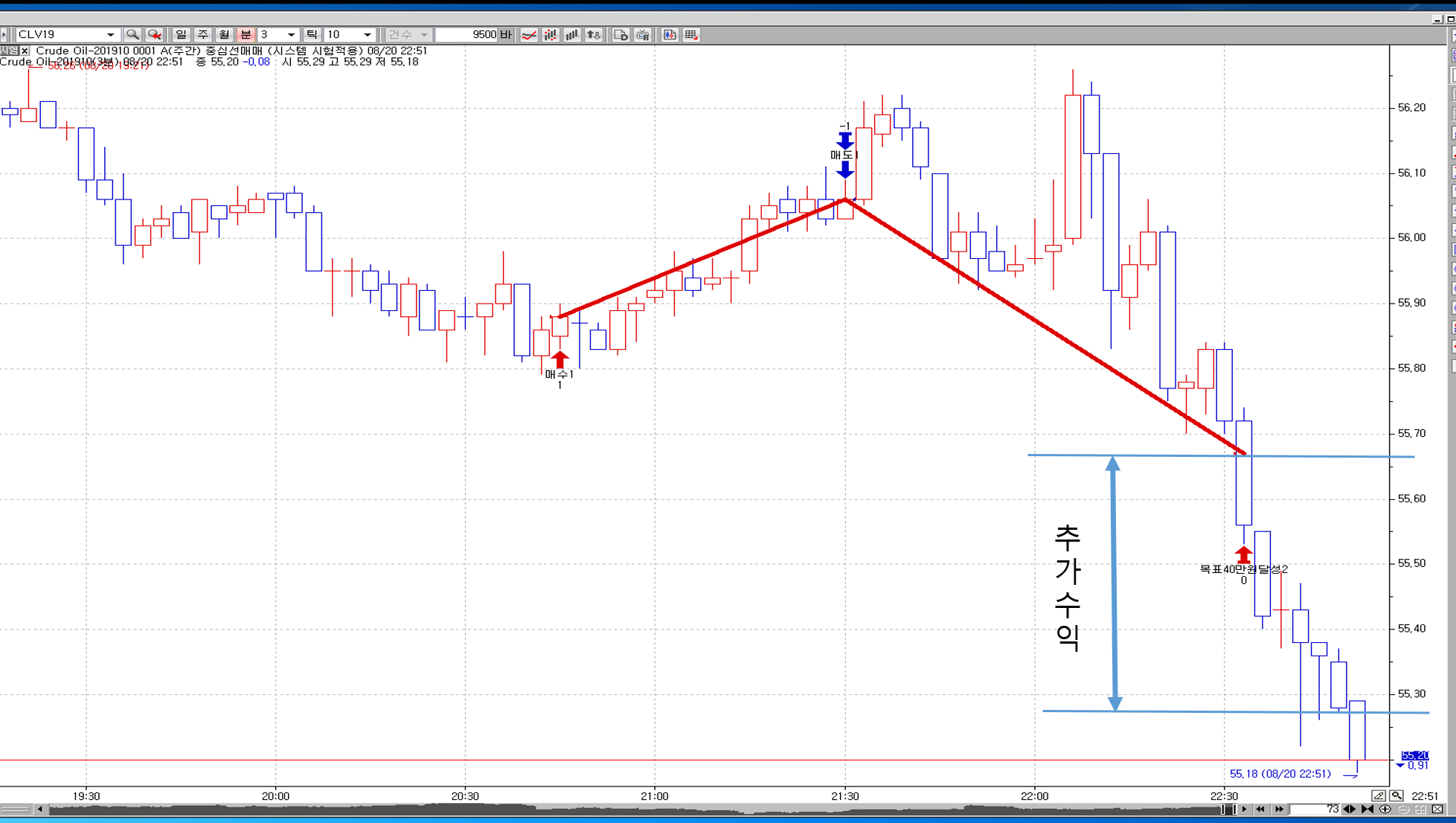Click the bar chart type icon
The image size is (1456, 823).
pos(571,35)
